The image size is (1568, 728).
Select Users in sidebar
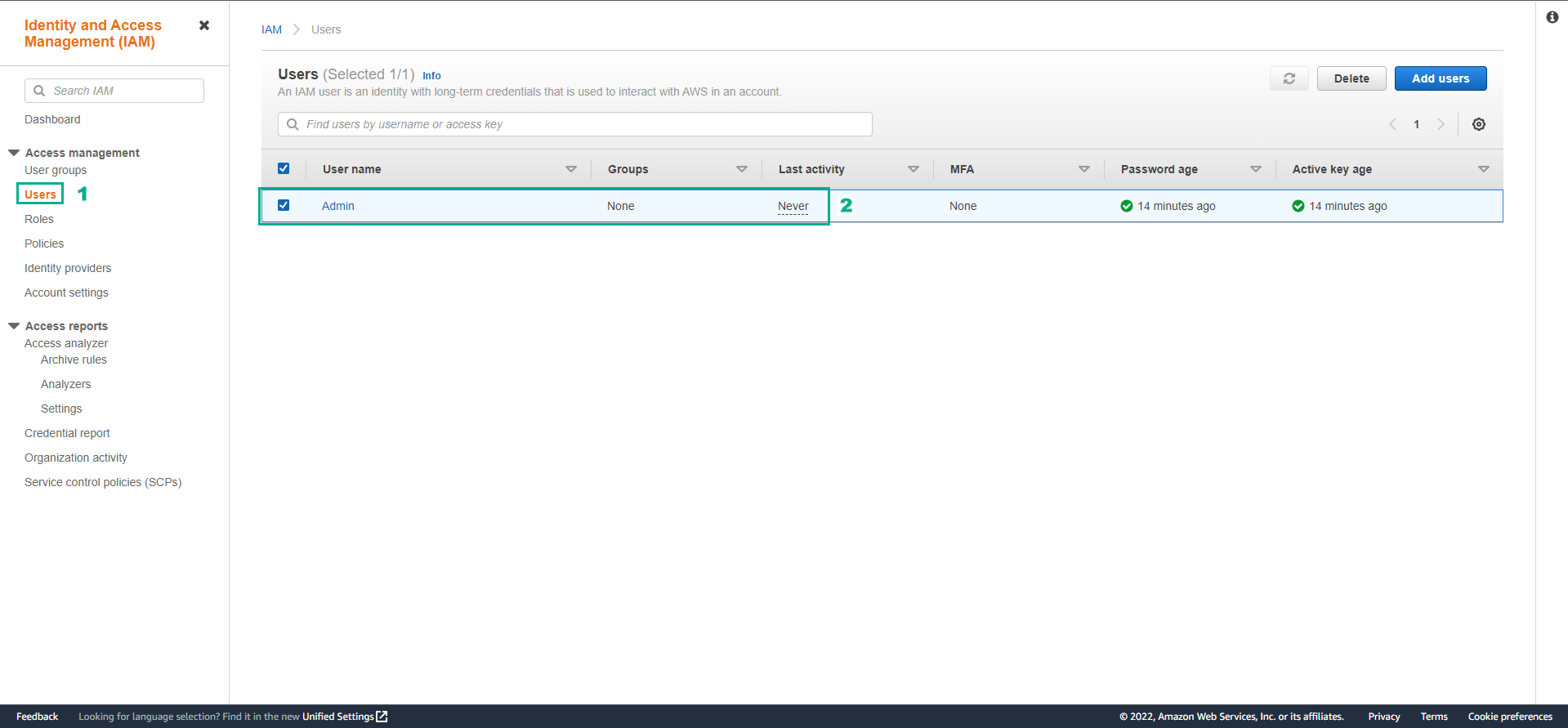tap(40, 194)
